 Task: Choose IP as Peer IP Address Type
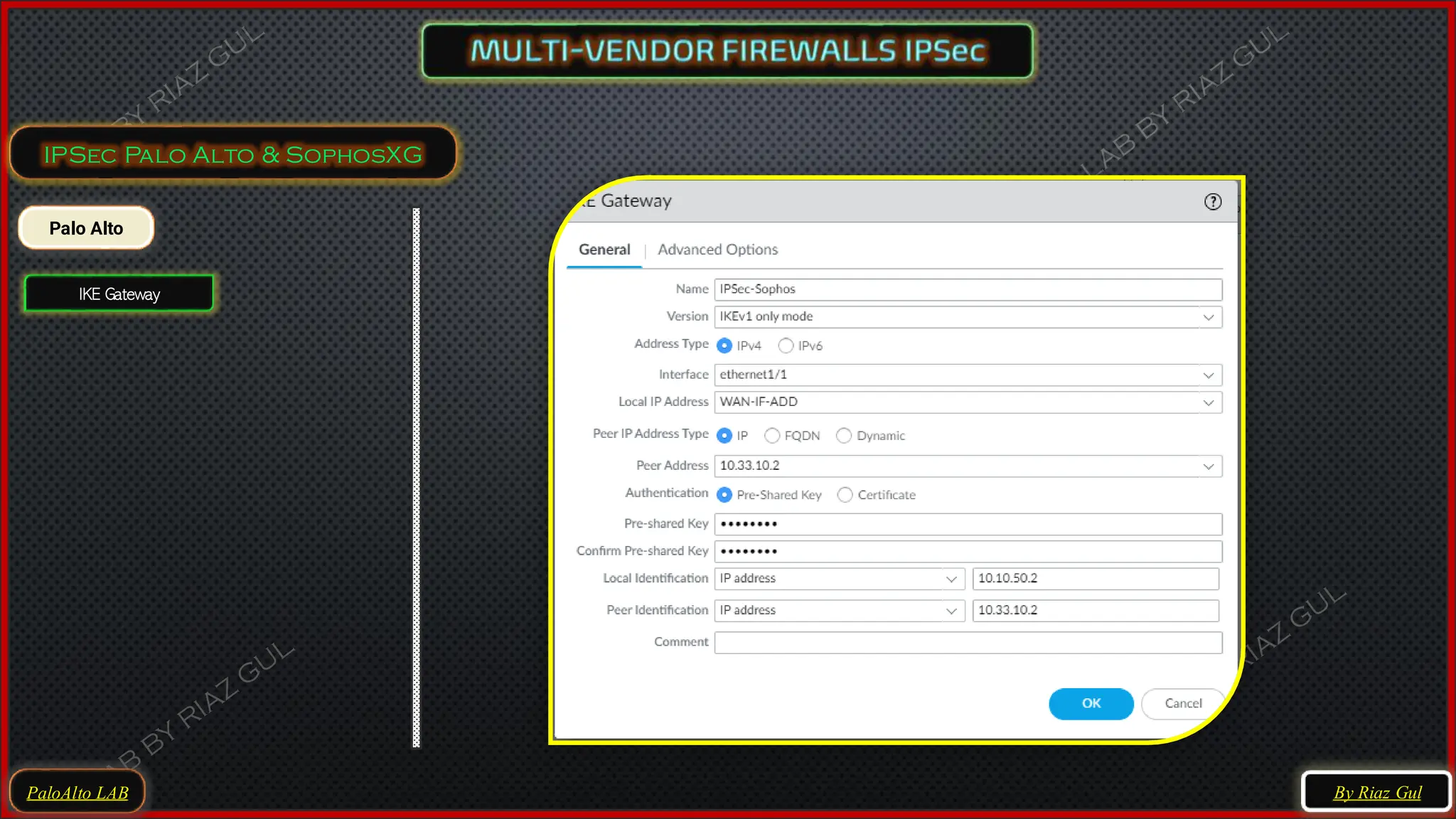click(x=724, y=436)
